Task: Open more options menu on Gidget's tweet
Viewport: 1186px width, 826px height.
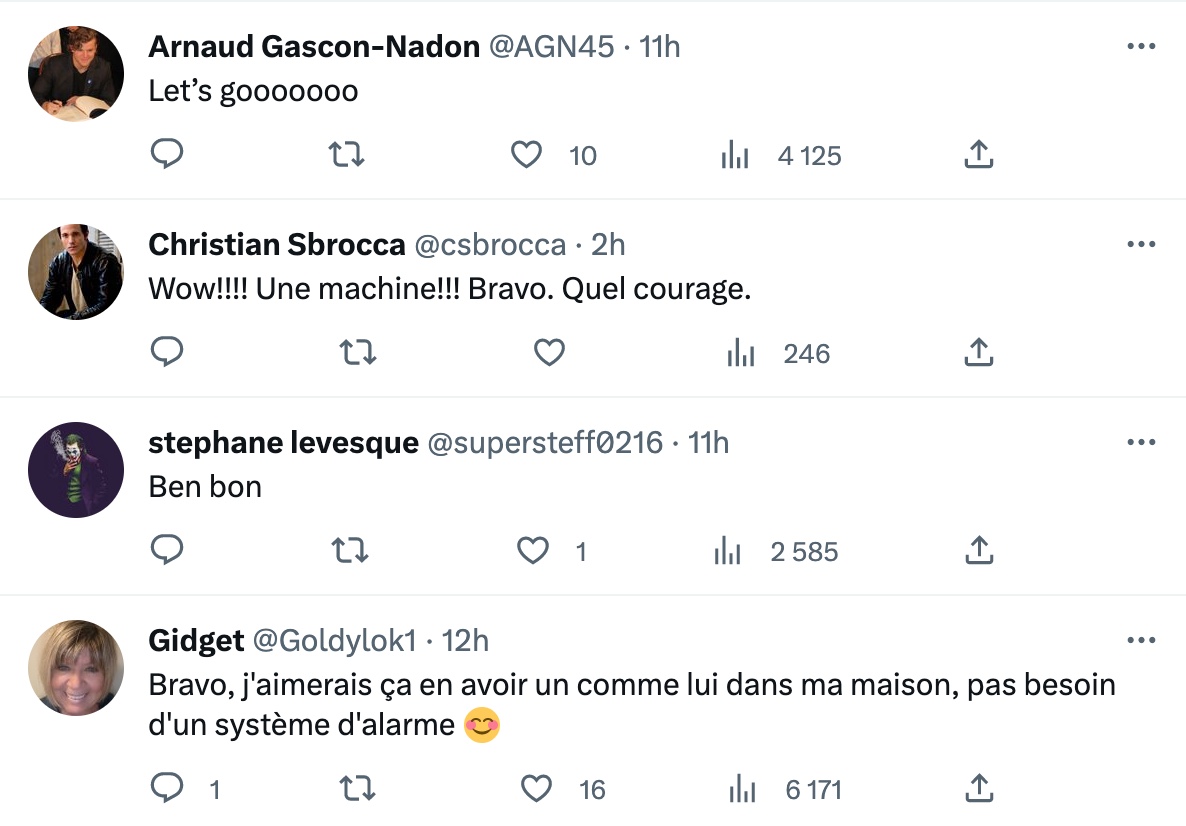Action: pyautogui.click(x=1141, y=640)
